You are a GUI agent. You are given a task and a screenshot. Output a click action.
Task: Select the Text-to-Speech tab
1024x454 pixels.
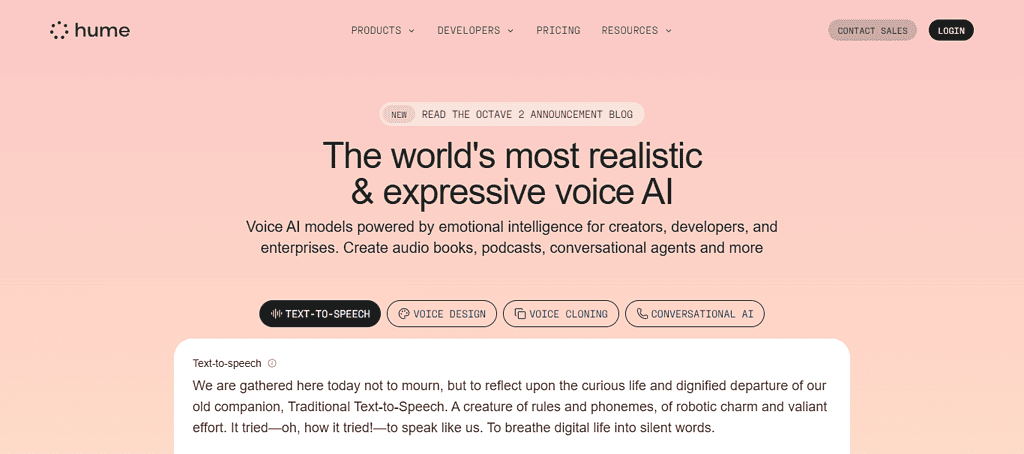(320, 314)
